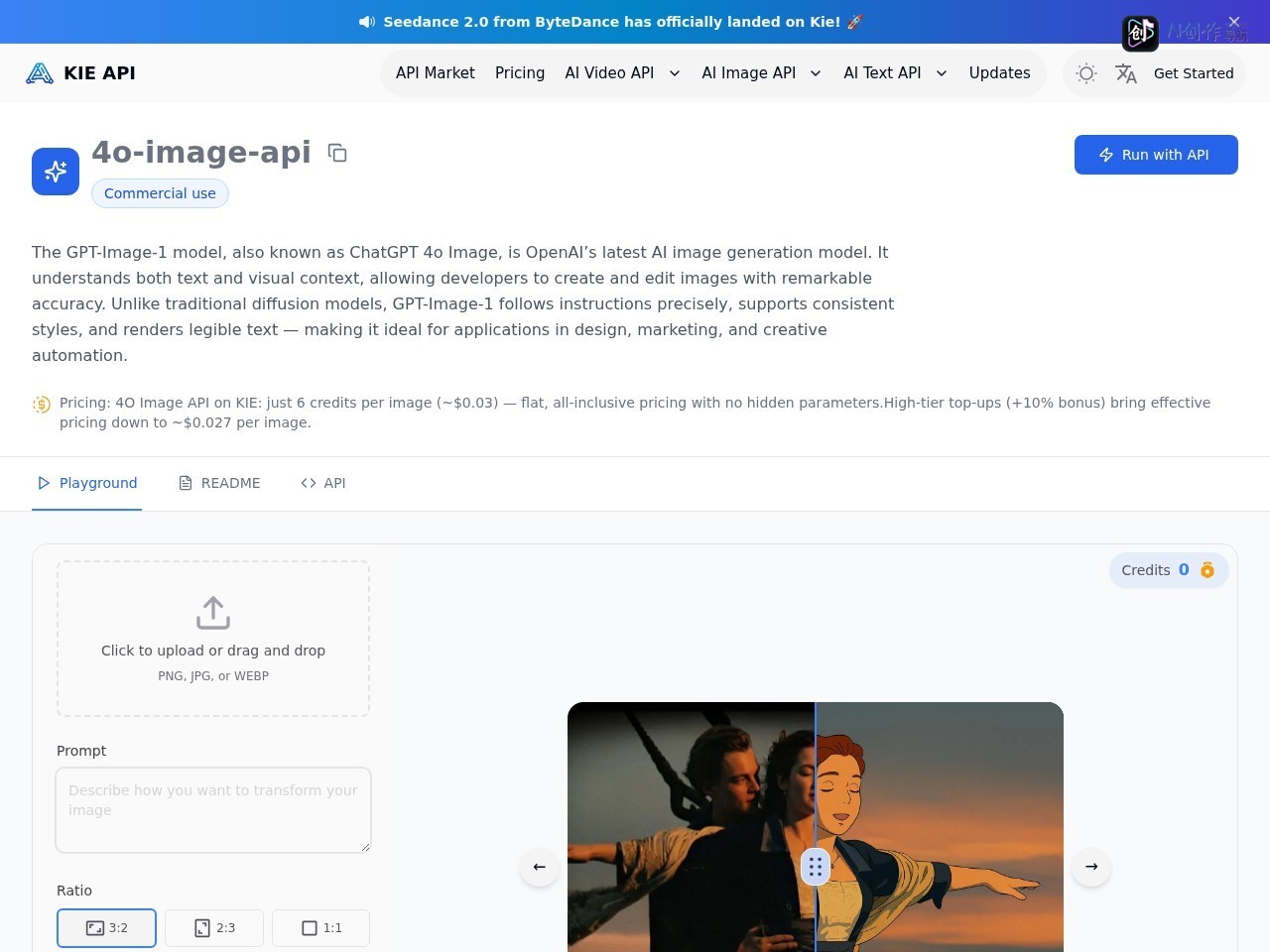The image size is (1270, 952).
Task: Open the Updates page
Action: pyautogui.click(x=999, y=73)
